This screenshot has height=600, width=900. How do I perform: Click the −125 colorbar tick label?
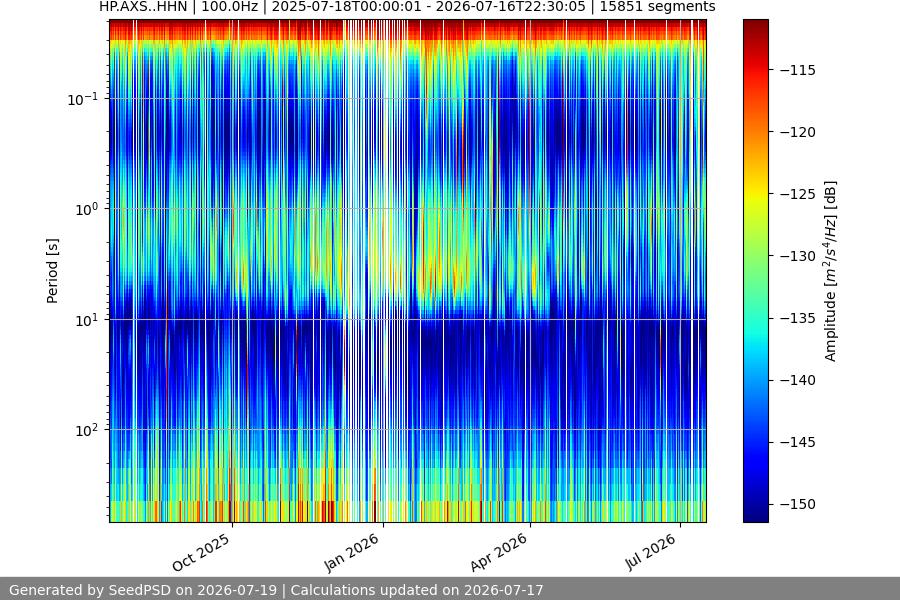pos(798,194)
